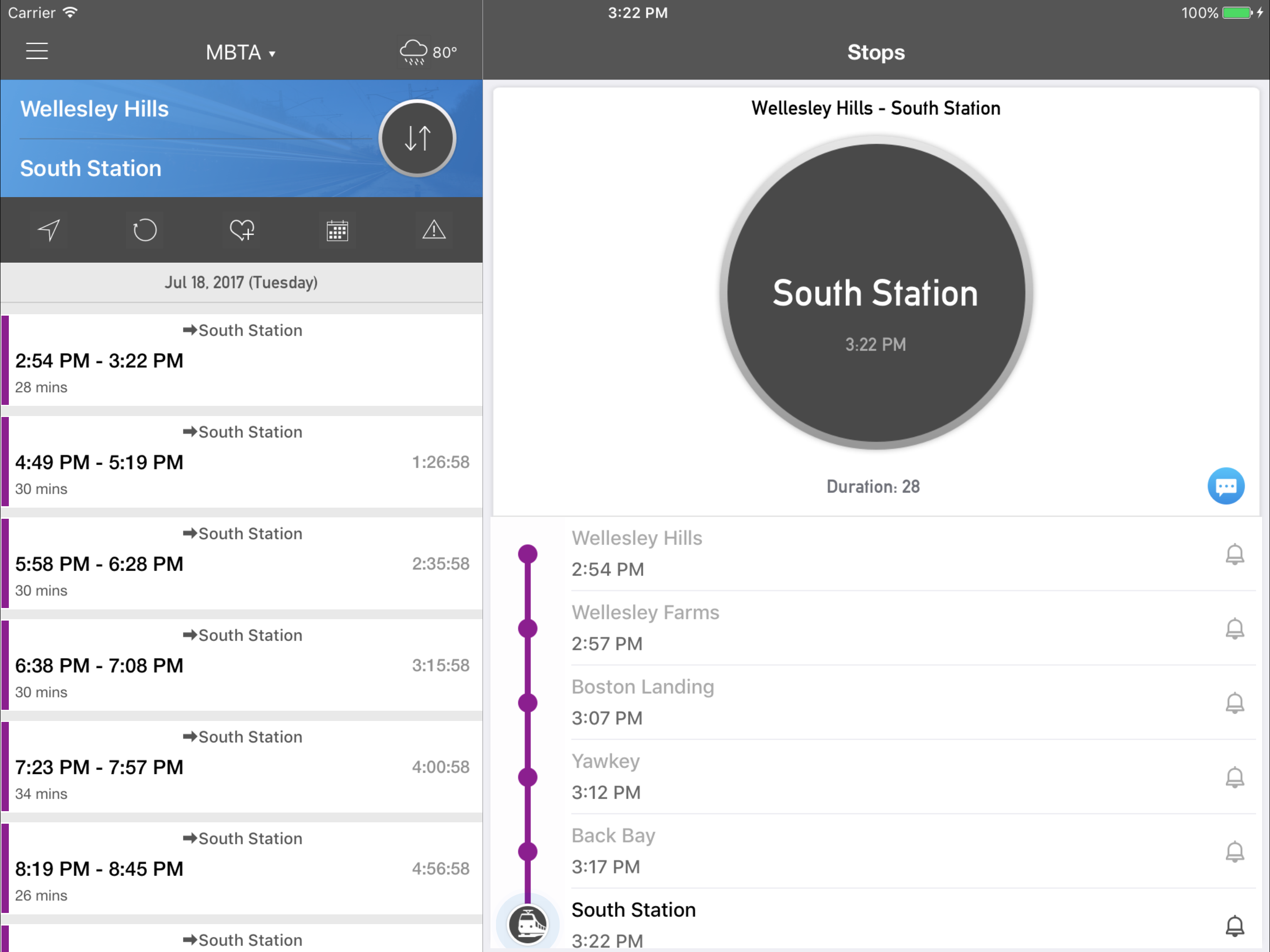Tap the location arrow icon
Image resolution: width=1270 pixels, height=952 pixels.
(49, 230)
